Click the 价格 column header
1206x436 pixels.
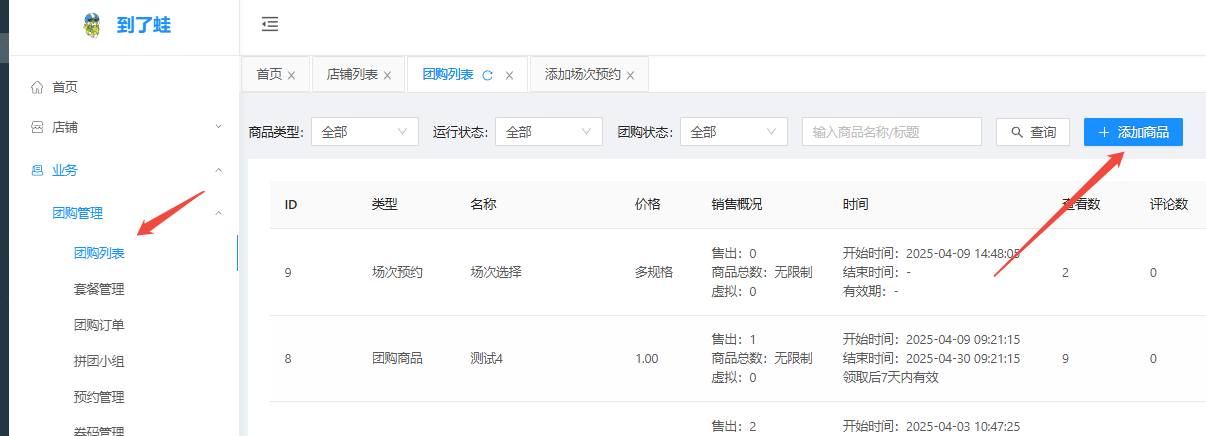tap(648, 204)
